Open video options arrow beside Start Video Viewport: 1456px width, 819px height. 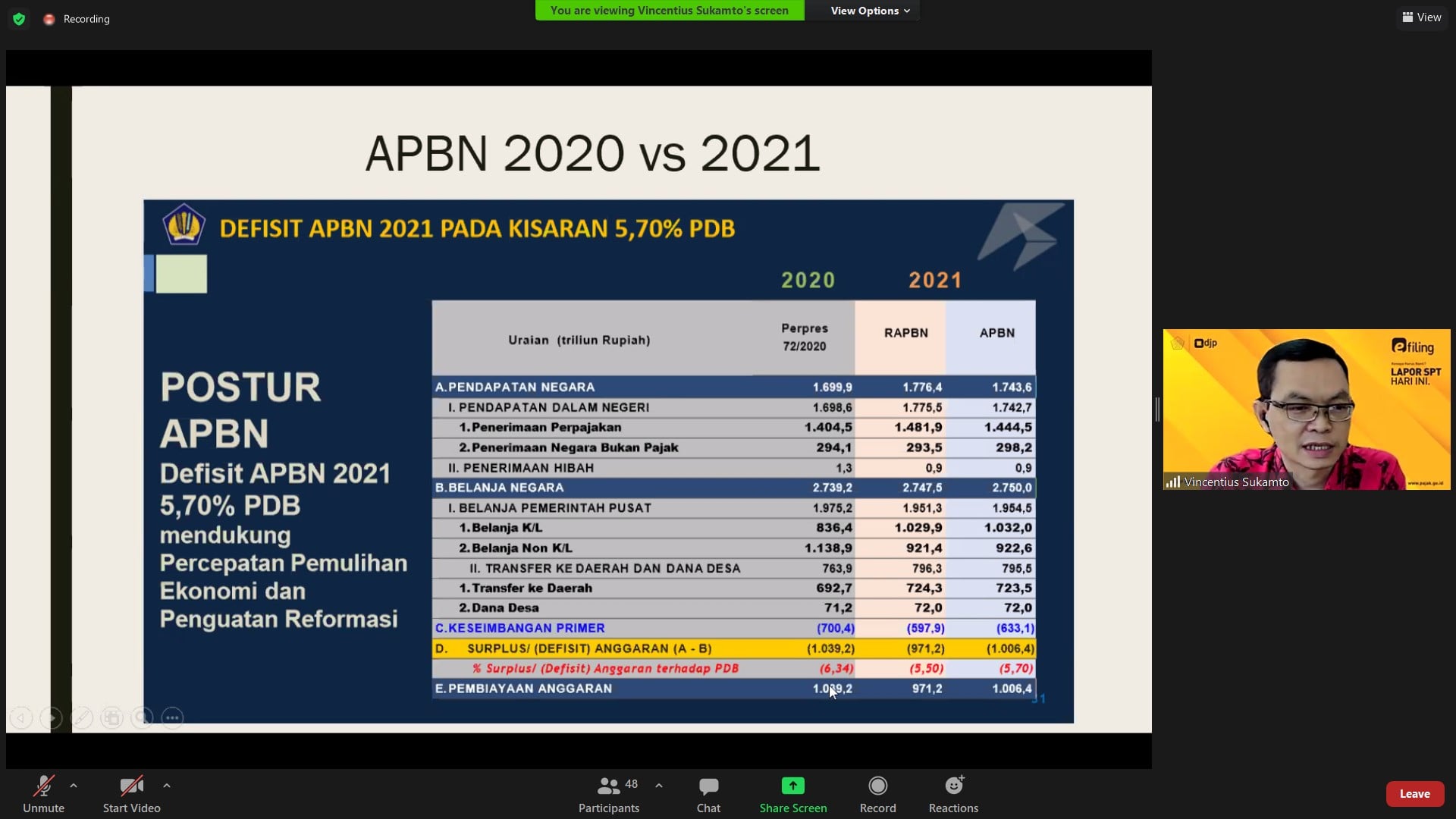pos(167,786)
